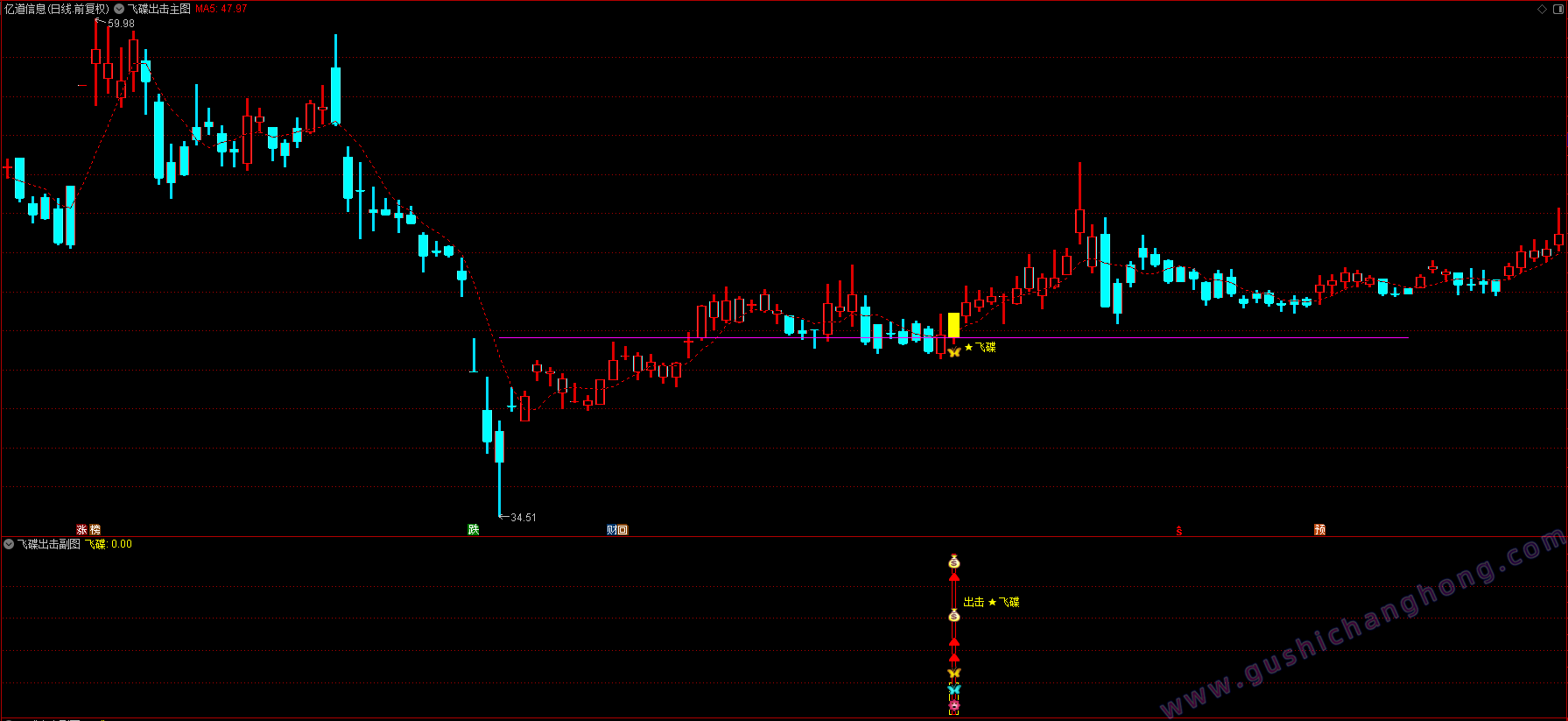1568x721 pixels.
Task: Click the 飞碟出击主图 indicator name
Action: click(x=158, y=9)
